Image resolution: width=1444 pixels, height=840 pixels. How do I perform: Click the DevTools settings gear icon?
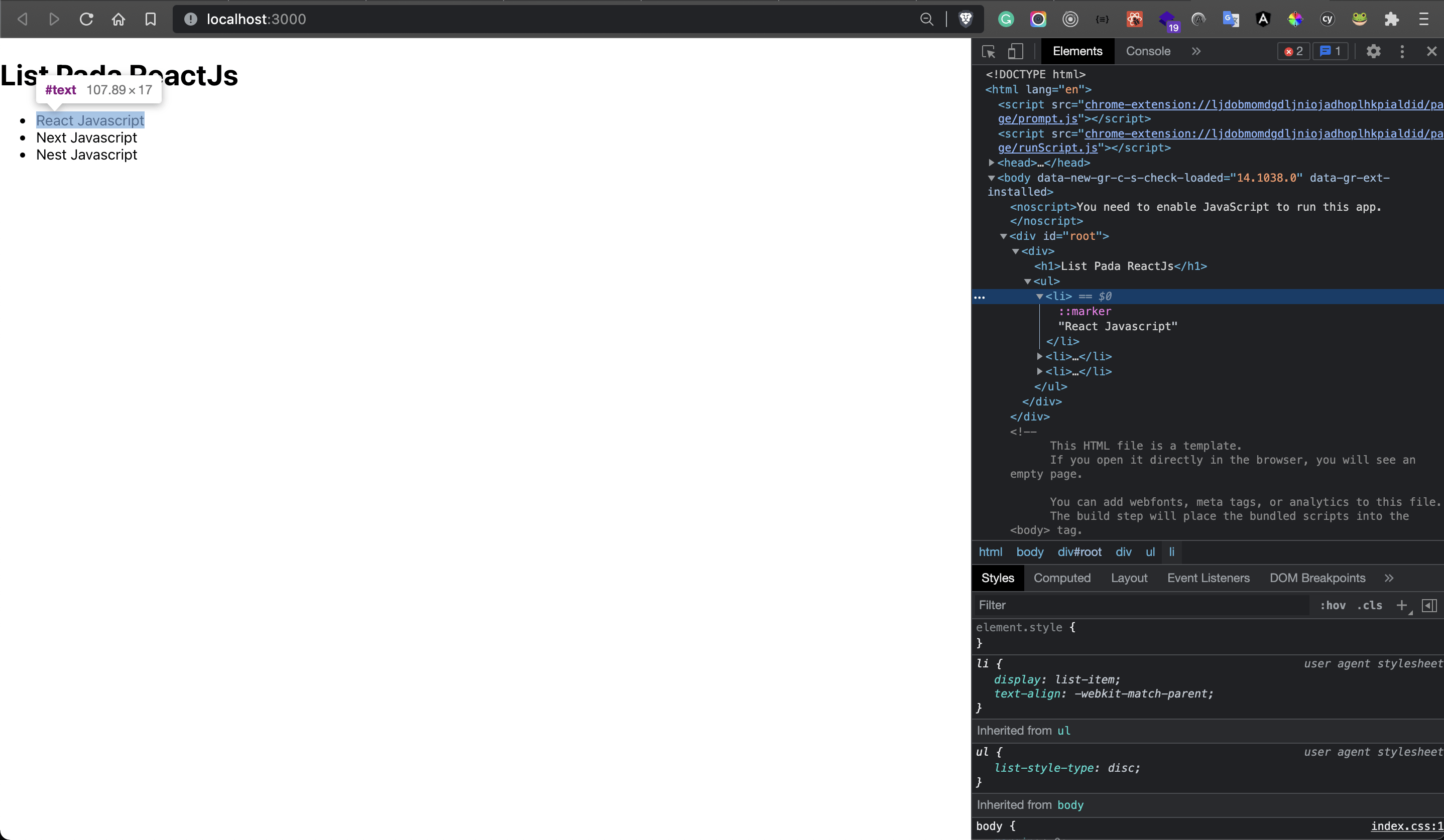[x=1374, y=51]
